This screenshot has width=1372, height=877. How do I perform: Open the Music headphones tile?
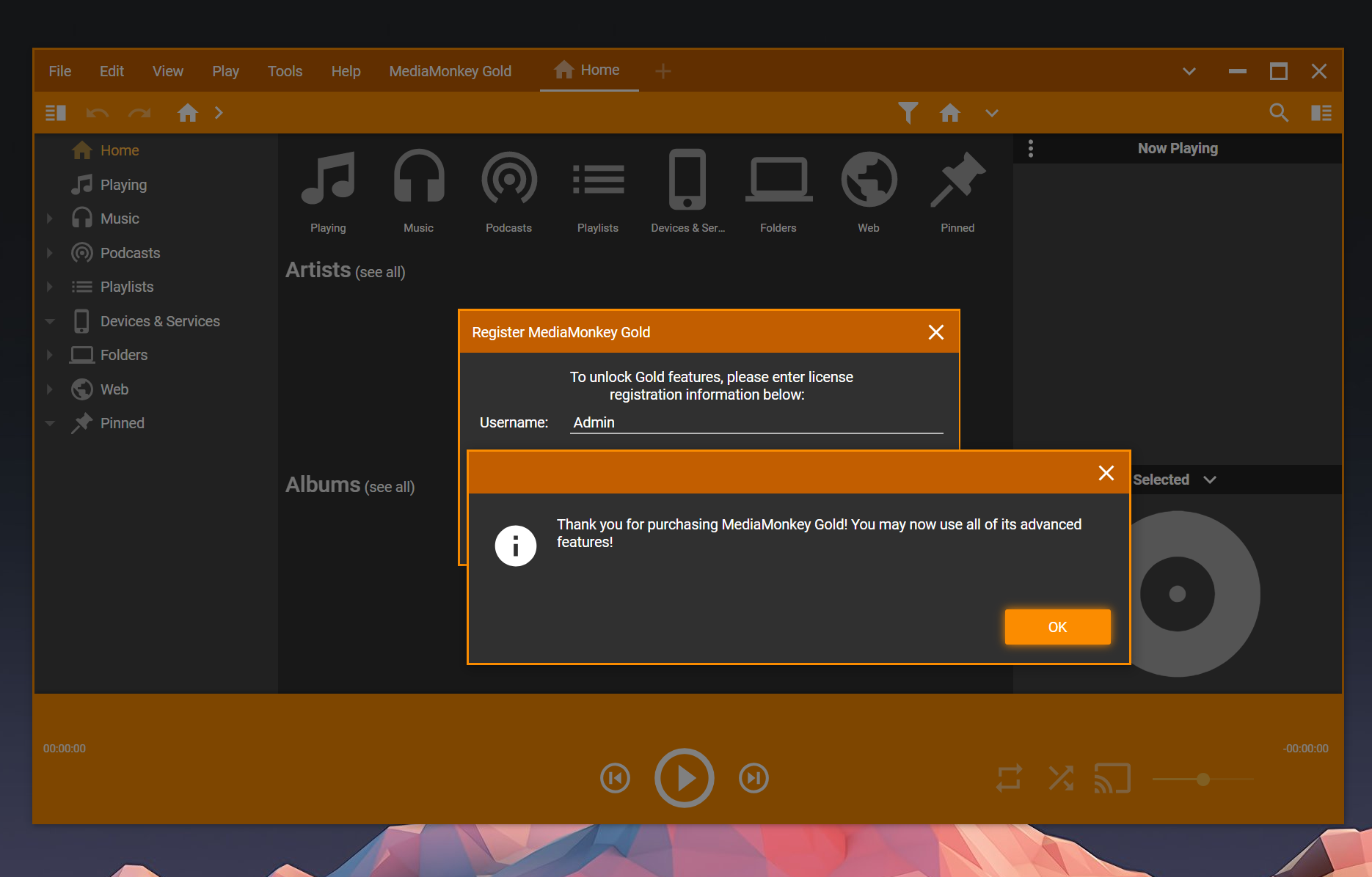click(418, 191)
